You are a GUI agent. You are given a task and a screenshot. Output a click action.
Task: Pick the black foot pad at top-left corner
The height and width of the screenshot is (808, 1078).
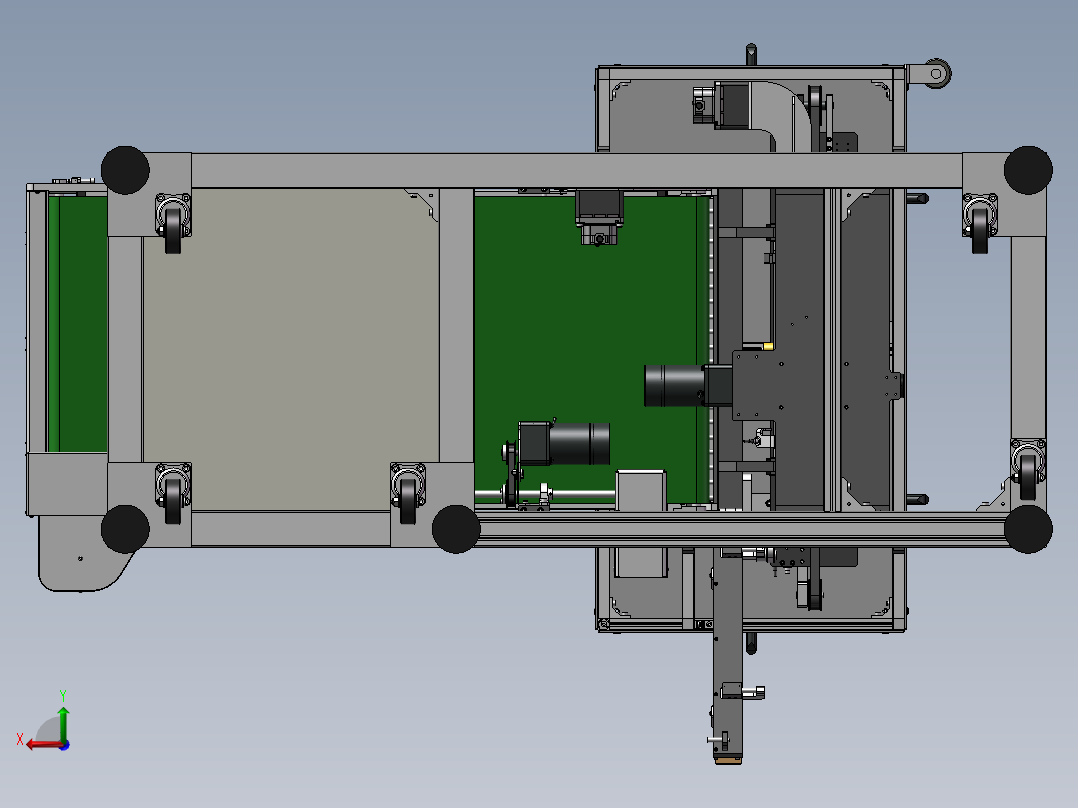point(125,170)
